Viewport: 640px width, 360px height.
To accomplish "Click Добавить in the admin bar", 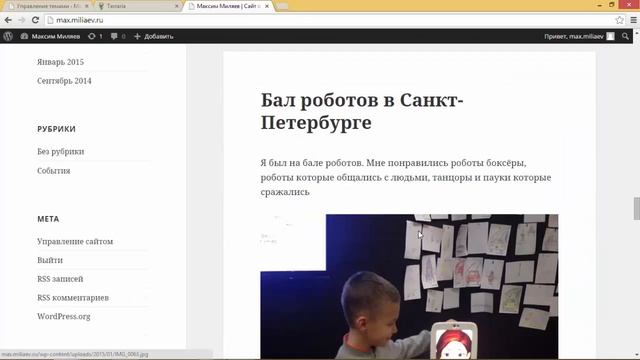I will pos(154,36).
